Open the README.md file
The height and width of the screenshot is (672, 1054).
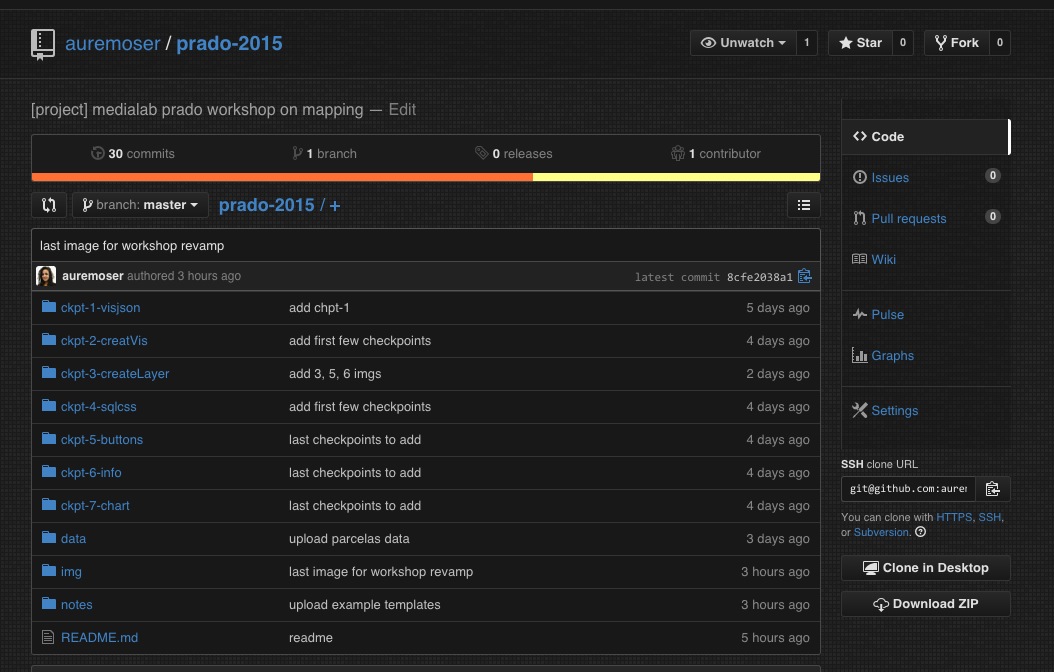point(99,637)
